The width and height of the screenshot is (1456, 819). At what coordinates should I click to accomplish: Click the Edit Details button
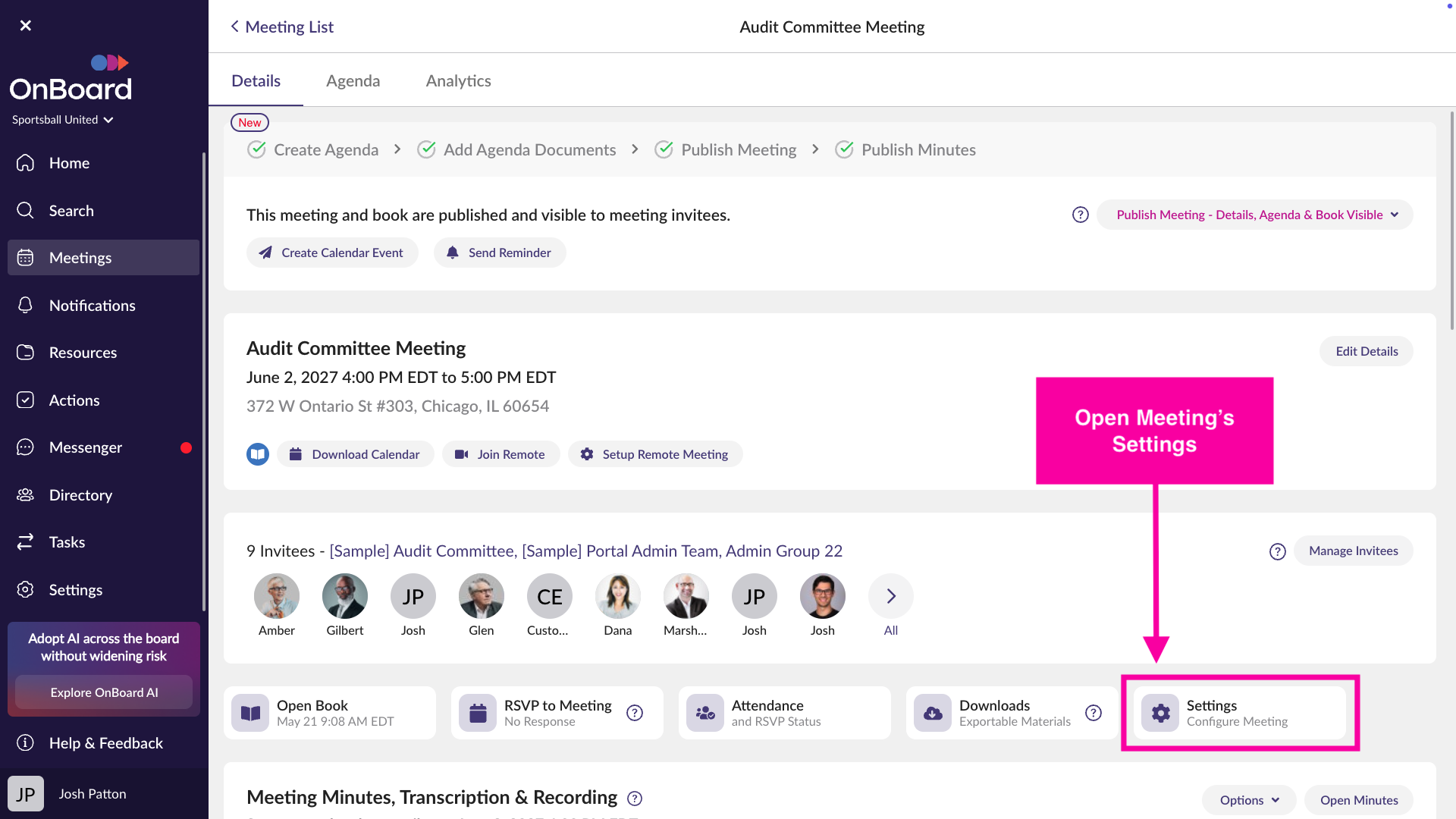(x=1367, y=351)
